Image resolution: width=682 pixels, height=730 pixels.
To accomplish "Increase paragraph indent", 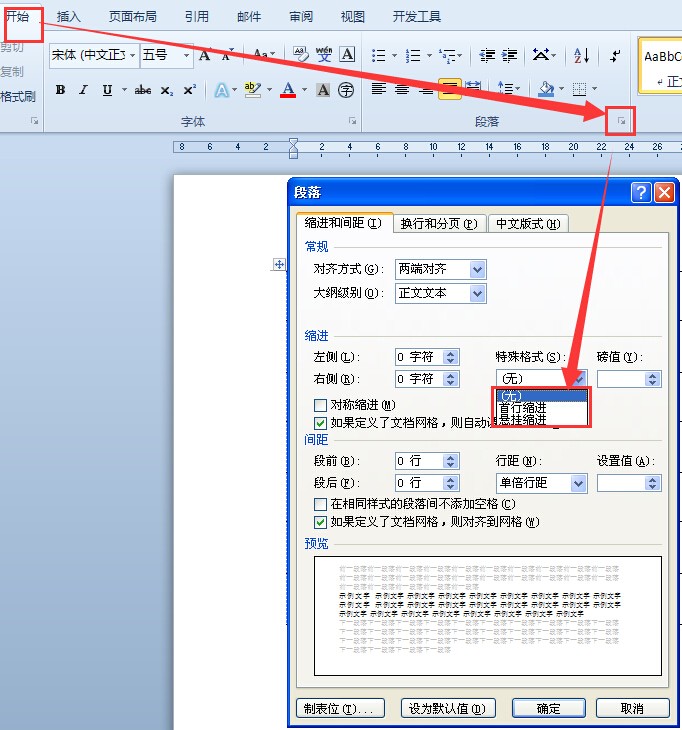I will (x=509, y=56).
